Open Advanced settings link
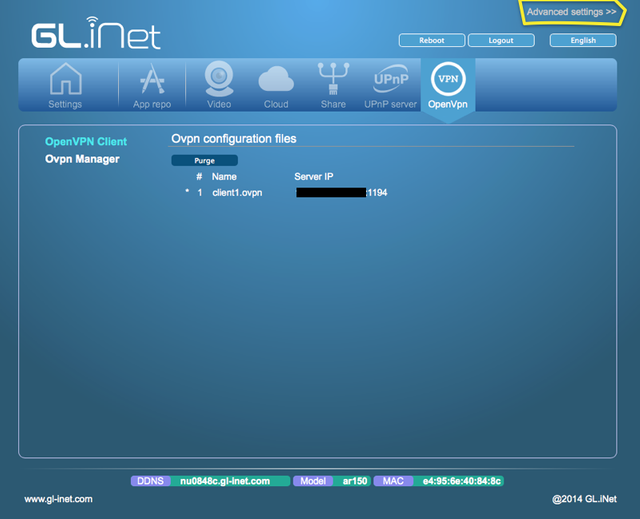Viewport: 640px width, 519px height. point(571,12)
